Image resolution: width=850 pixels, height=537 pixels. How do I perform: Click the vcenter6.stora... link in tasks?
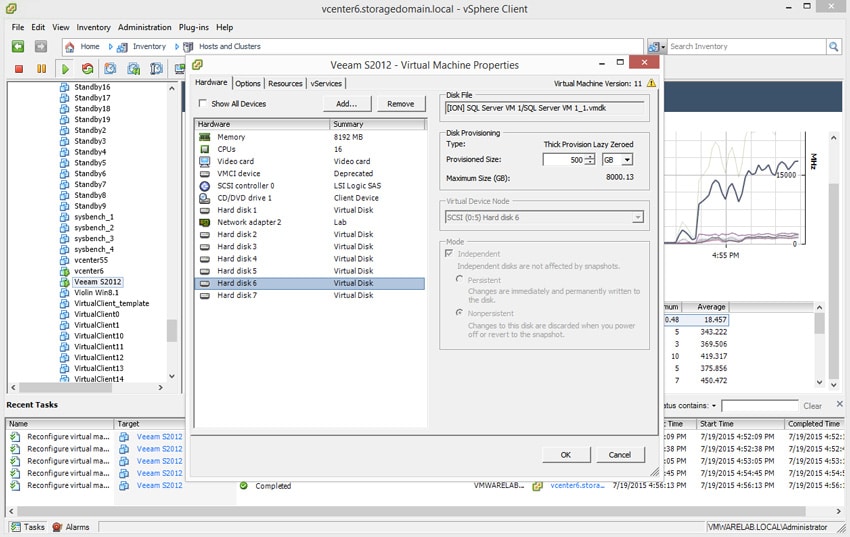tap(577, 486)
